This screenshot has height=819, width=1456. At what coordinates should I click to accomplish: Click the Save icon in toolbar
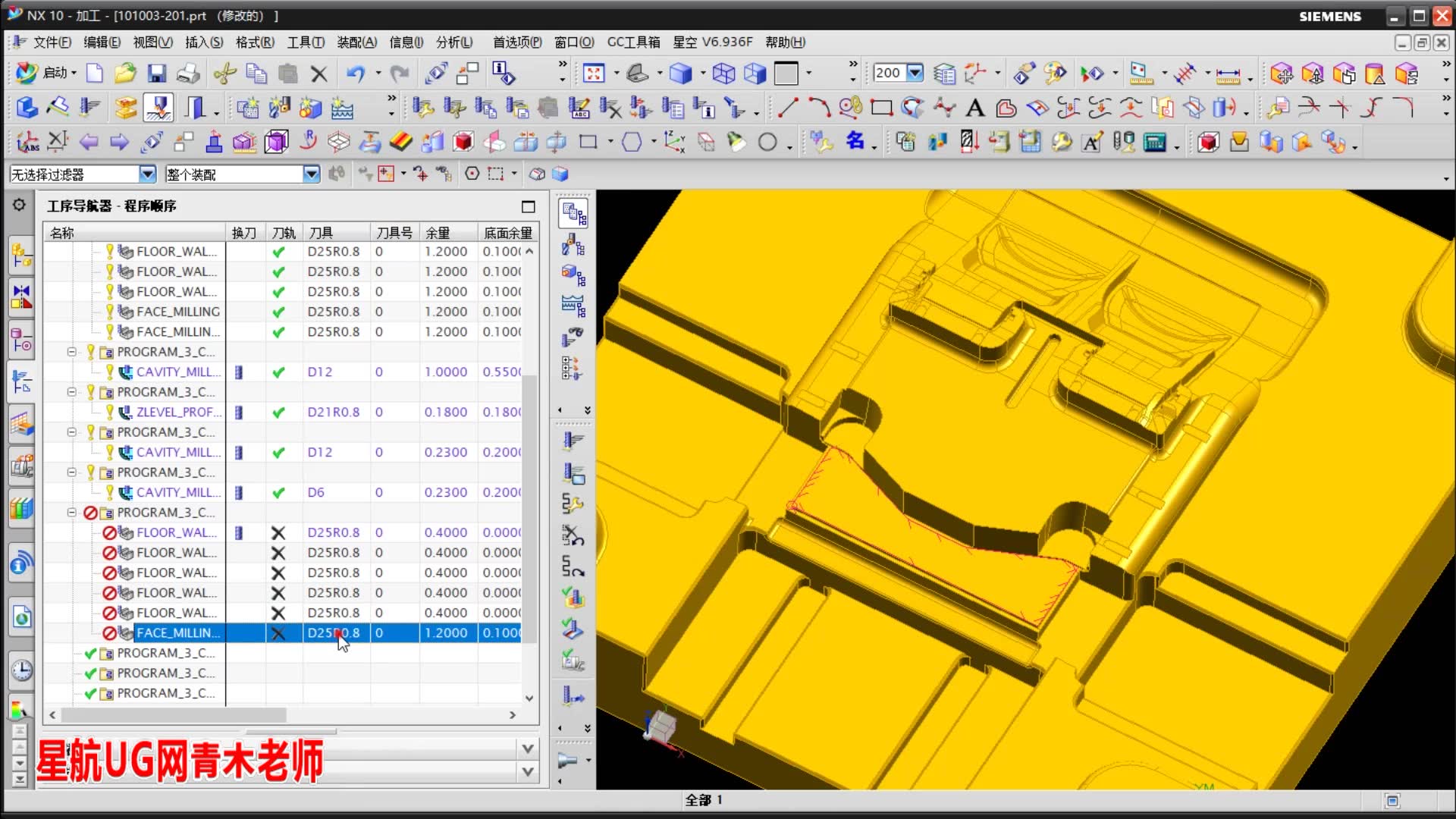point(157,74)
